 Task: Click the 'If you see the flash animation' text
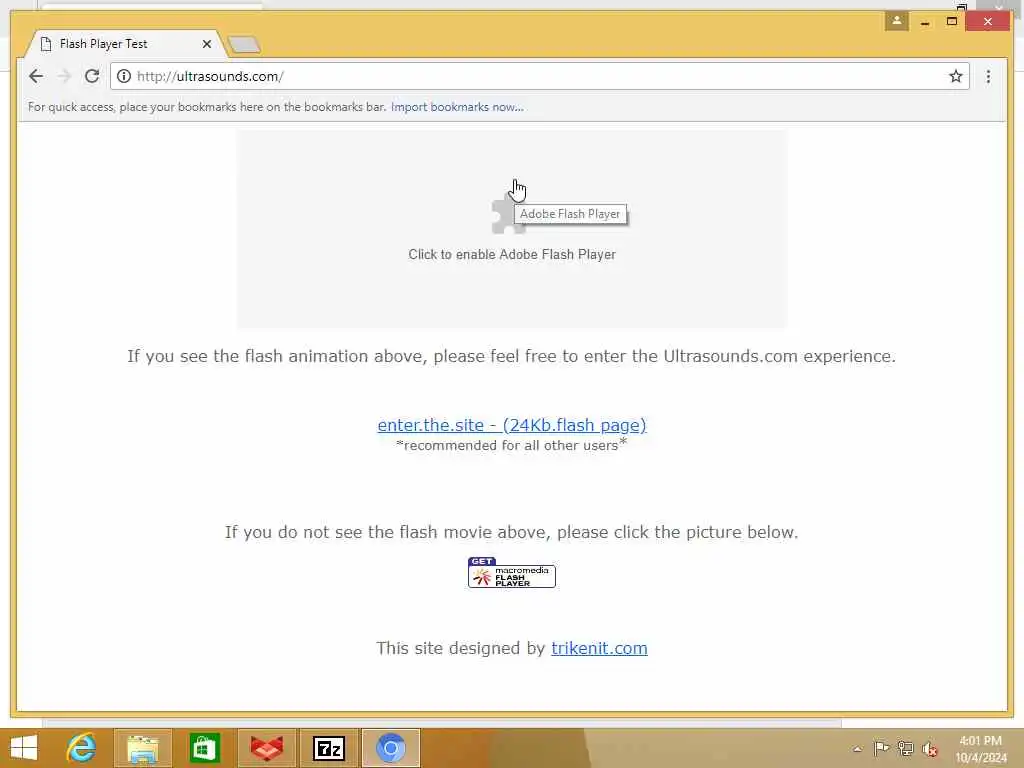click(511, 357)
